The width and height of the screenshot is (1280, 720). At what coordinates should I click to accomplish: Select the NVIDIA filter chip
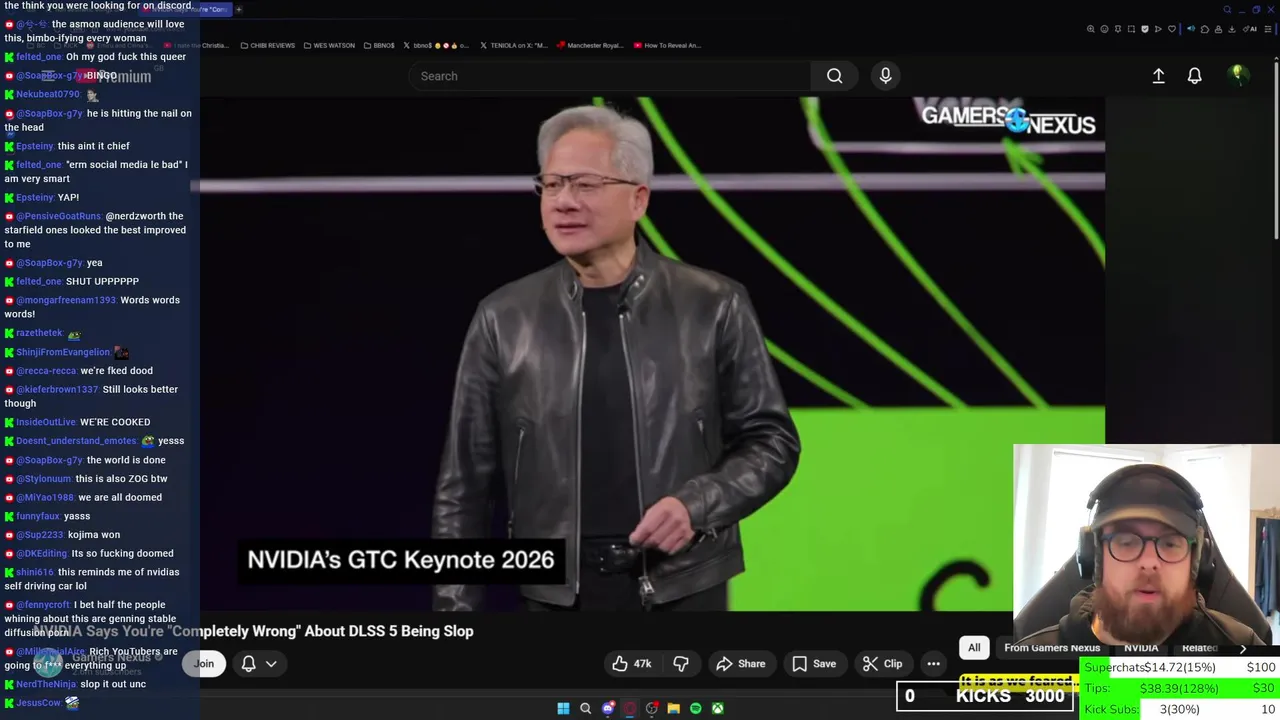(1141, 647)
